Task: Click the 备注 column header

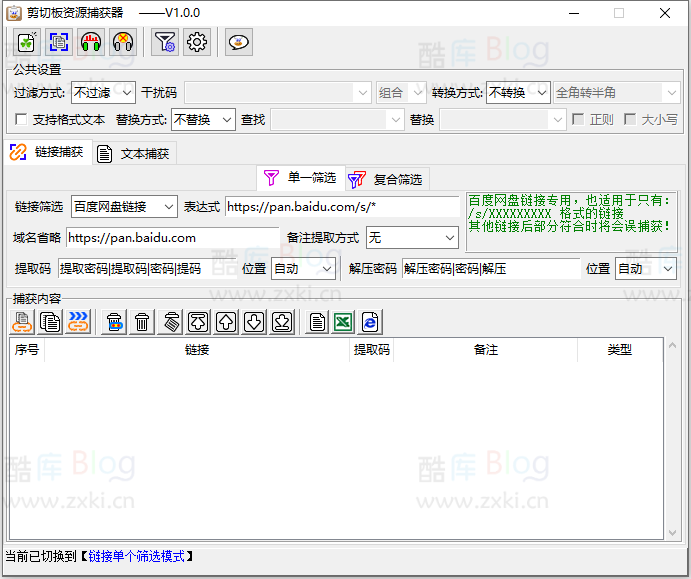Action: 486,350
